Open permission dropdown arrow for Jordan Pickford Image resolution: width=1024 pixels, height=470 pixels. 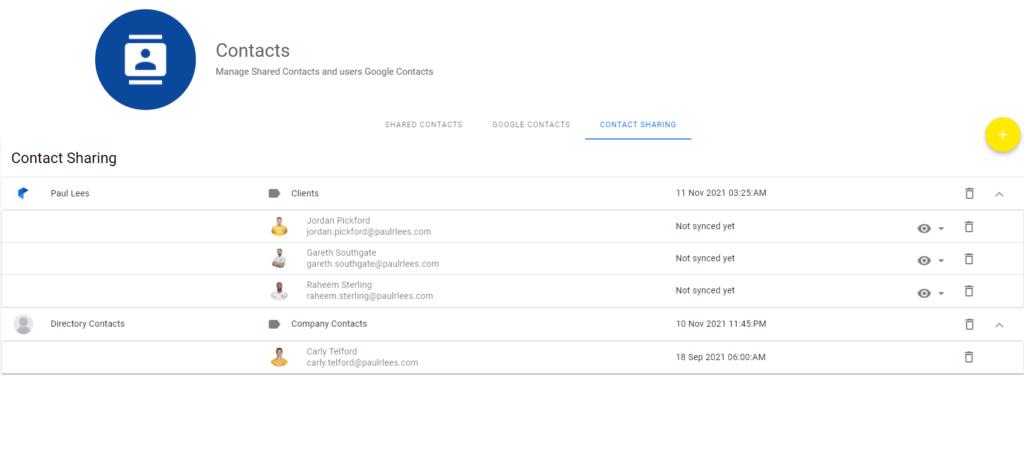pyautogui.click(x=941, y=228)
